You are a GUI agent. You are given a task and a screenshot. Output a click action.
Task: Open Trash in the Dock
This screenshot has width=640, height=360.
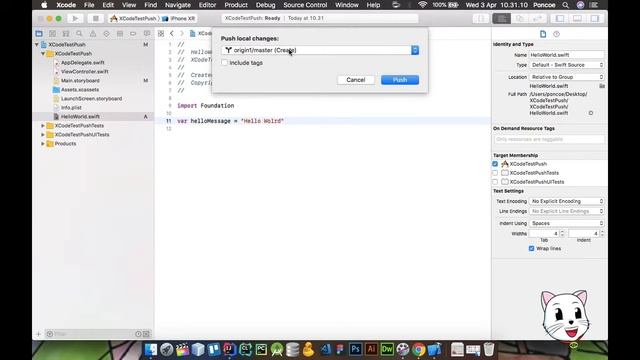point(489,349)
